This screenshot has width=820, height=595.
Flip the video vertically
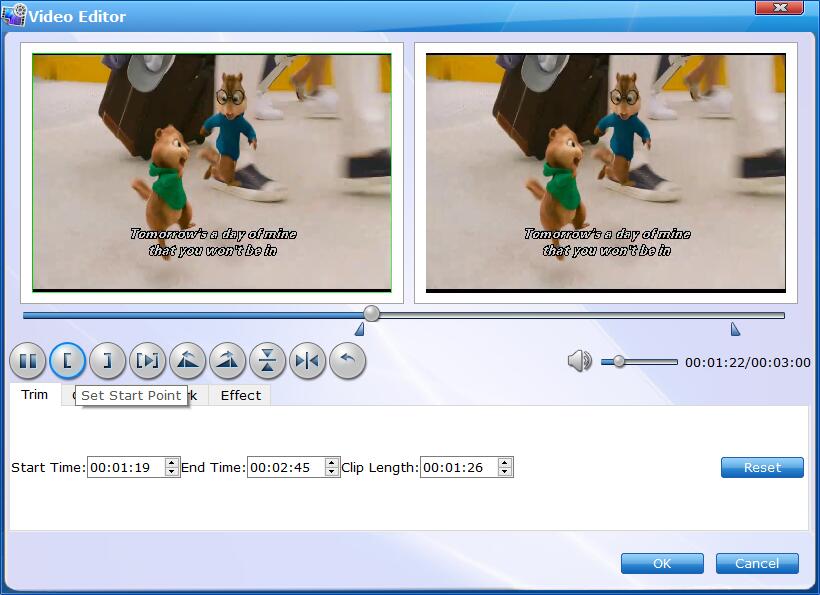(267, 361)
